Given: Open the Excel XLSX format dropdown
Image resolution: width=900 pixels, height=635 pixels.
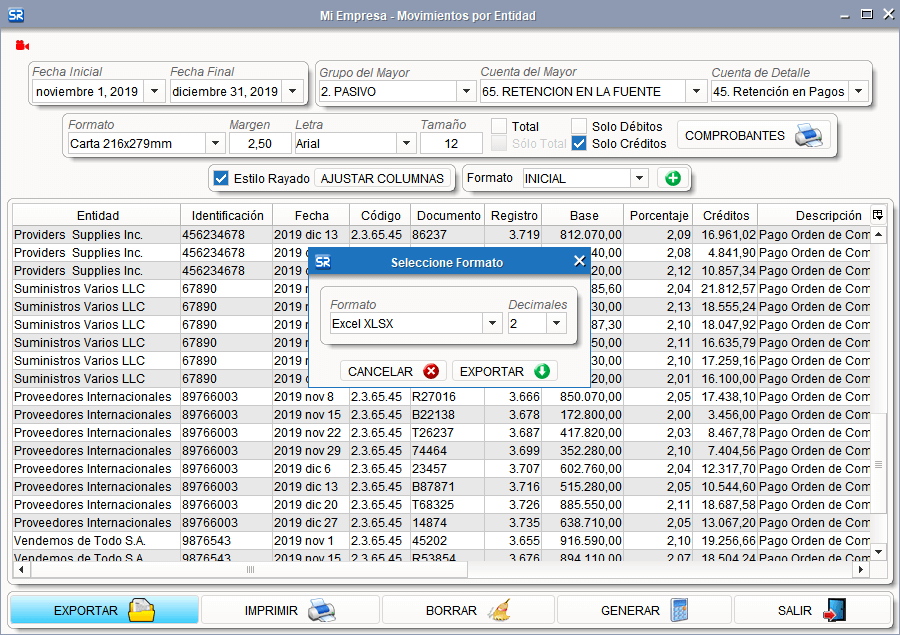Looking at the screenshot, I should pyautogui.click(x=492, y=323).
